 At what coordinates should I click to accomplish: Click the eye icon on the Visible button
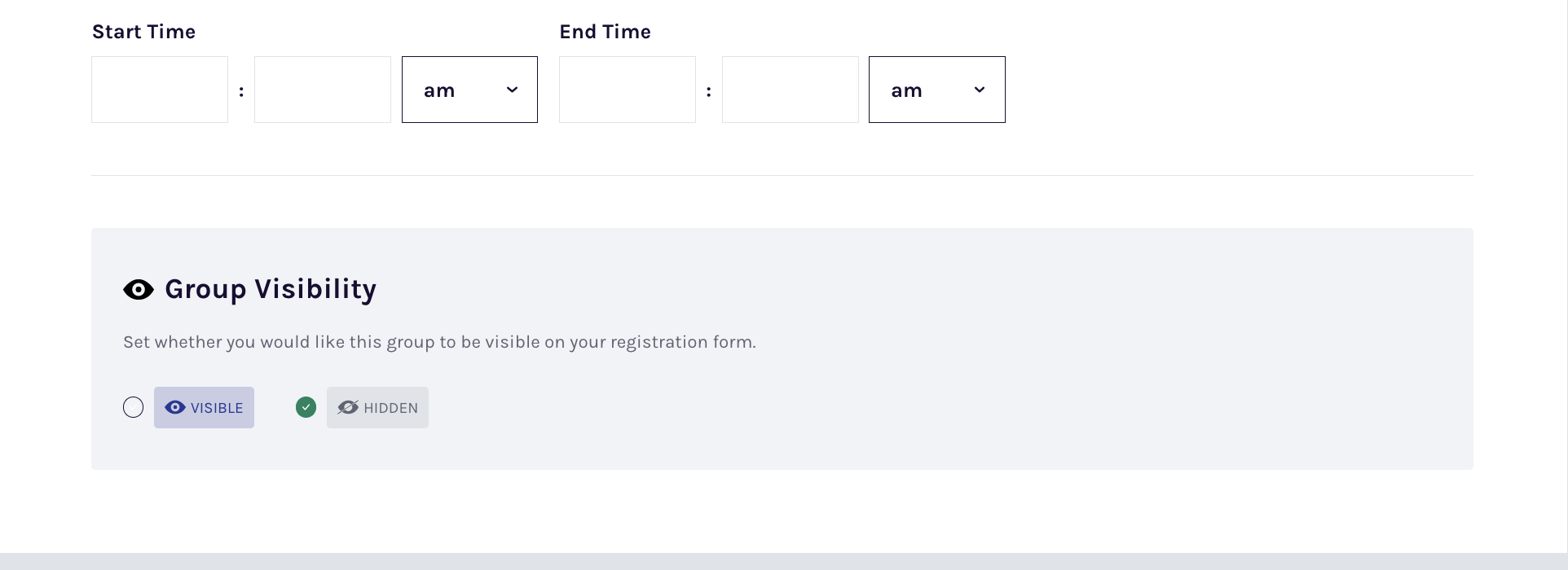point(175,408)
